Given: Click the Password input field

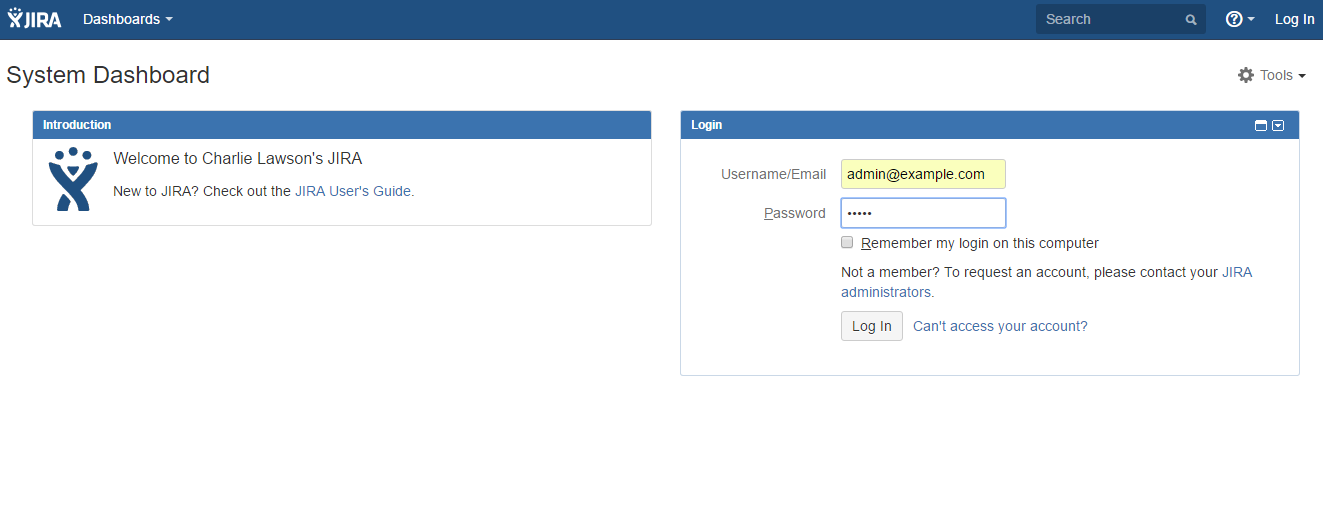Looking at the screenshot, I should tap(923, 213).
